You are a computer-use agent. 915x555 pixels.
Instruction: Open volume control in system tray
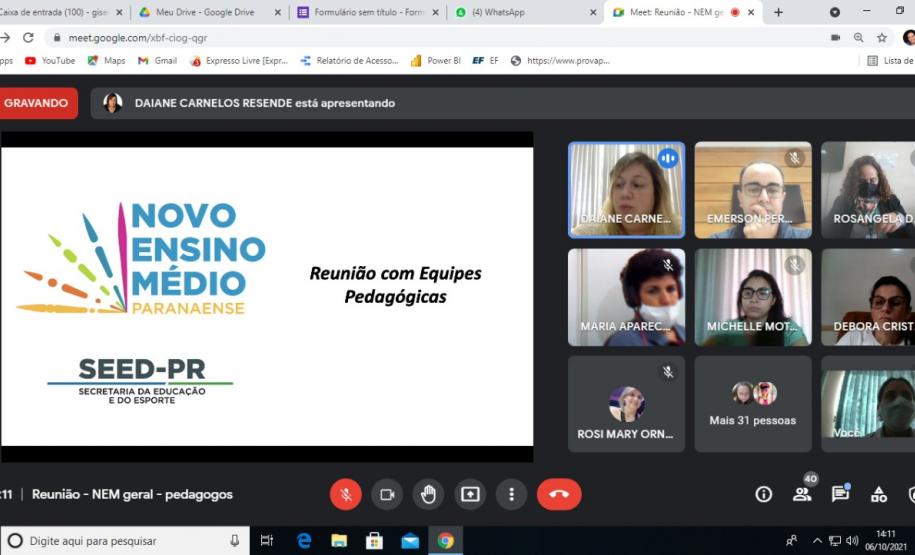click(852, 541)
